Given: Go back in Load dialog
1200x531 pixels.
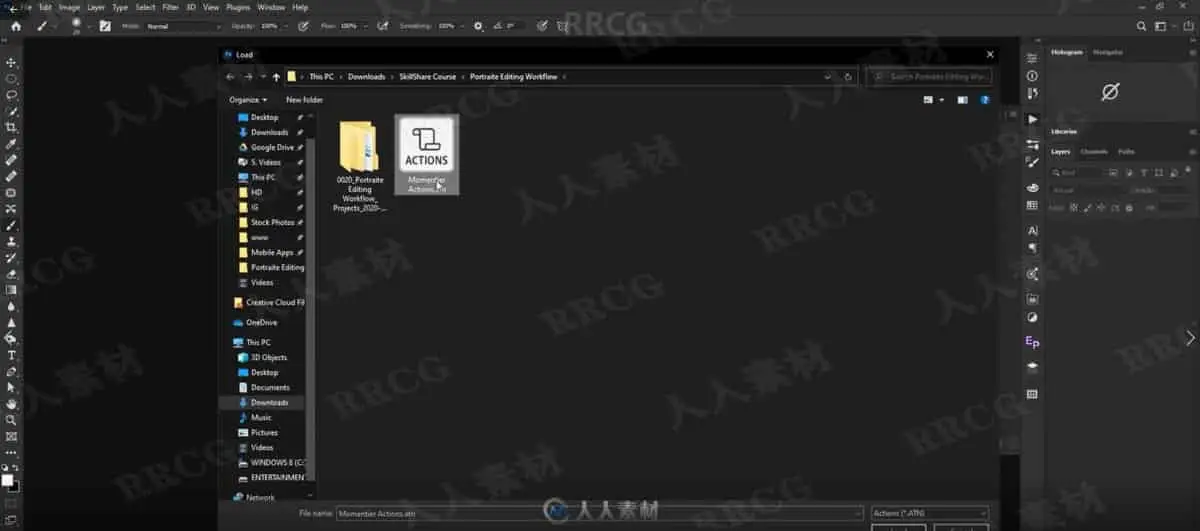Looking at the screenshot, I should point(231,76).
